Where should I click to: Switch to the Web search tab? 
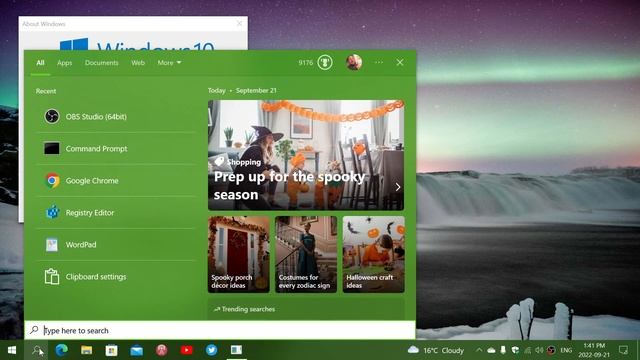tap(138, 63)
